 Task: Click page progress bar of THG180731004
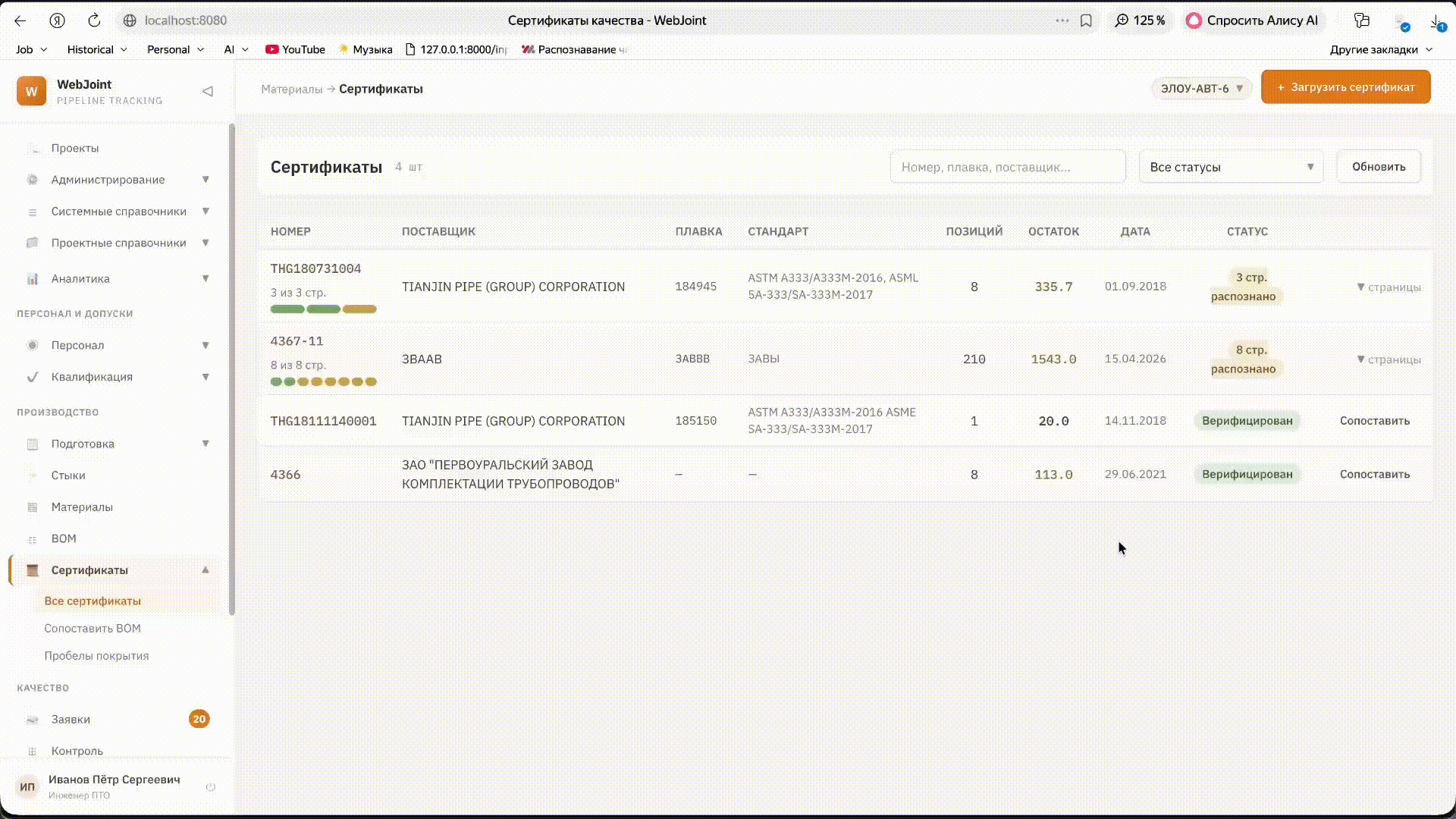coord(323,309)
